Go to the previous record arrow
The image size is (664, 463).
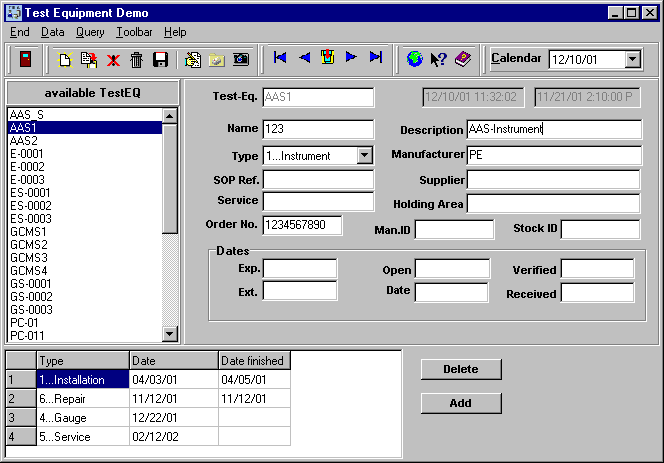point(304,57)
